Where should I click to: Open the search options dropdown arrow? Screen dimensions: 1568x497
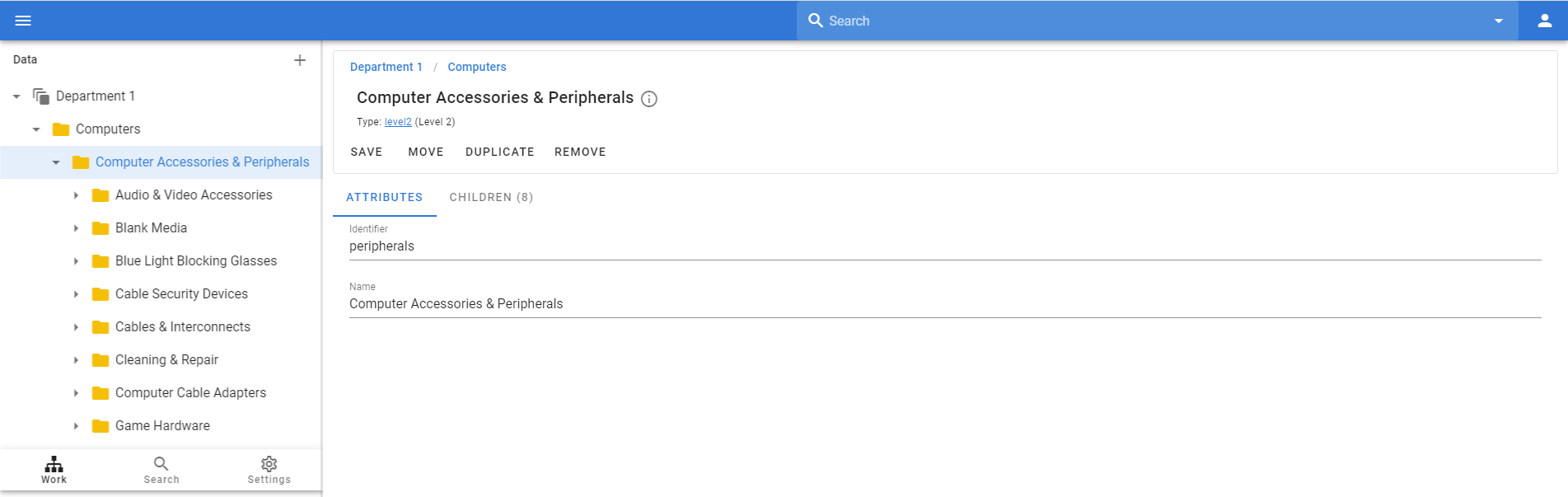tap(1499, 21)
